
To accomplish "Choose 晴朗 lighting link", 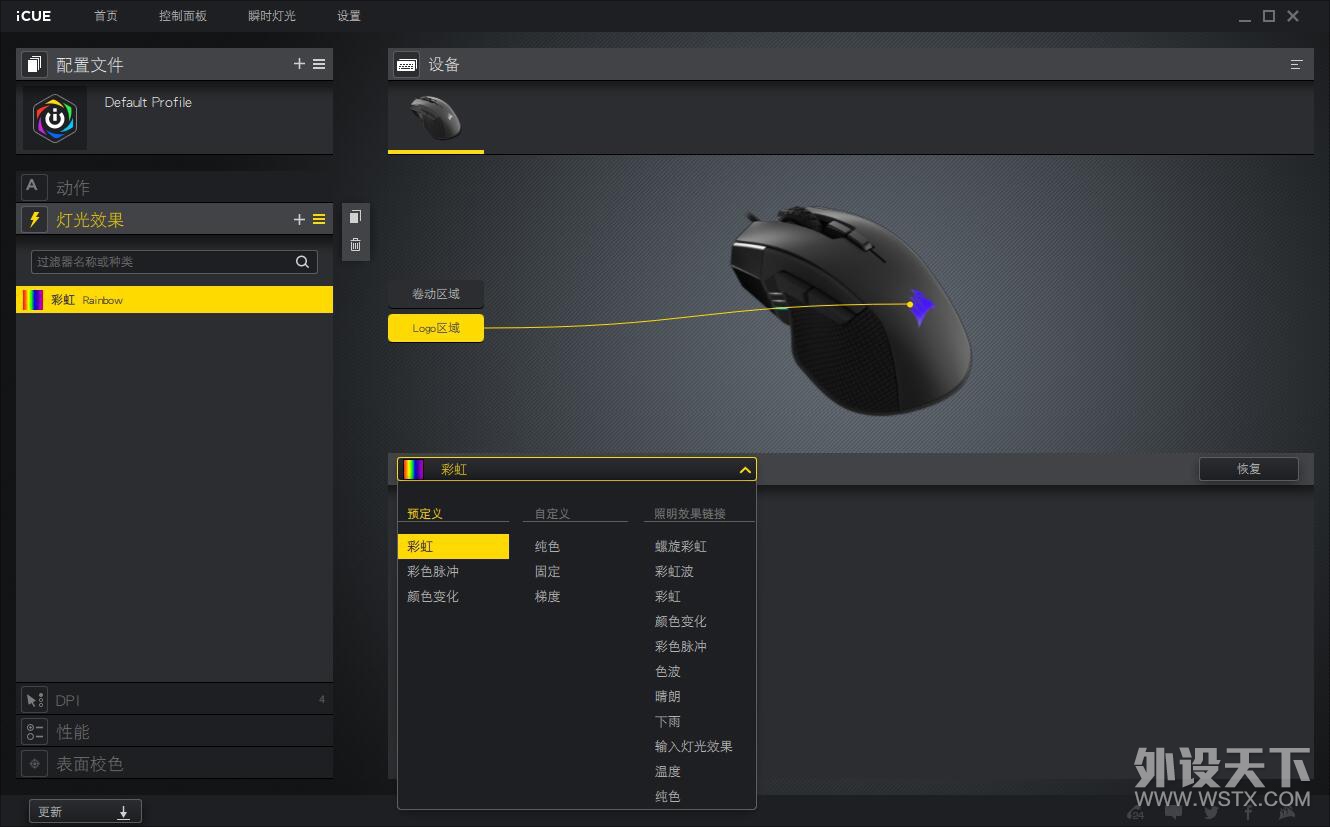I will click(668, 697).
